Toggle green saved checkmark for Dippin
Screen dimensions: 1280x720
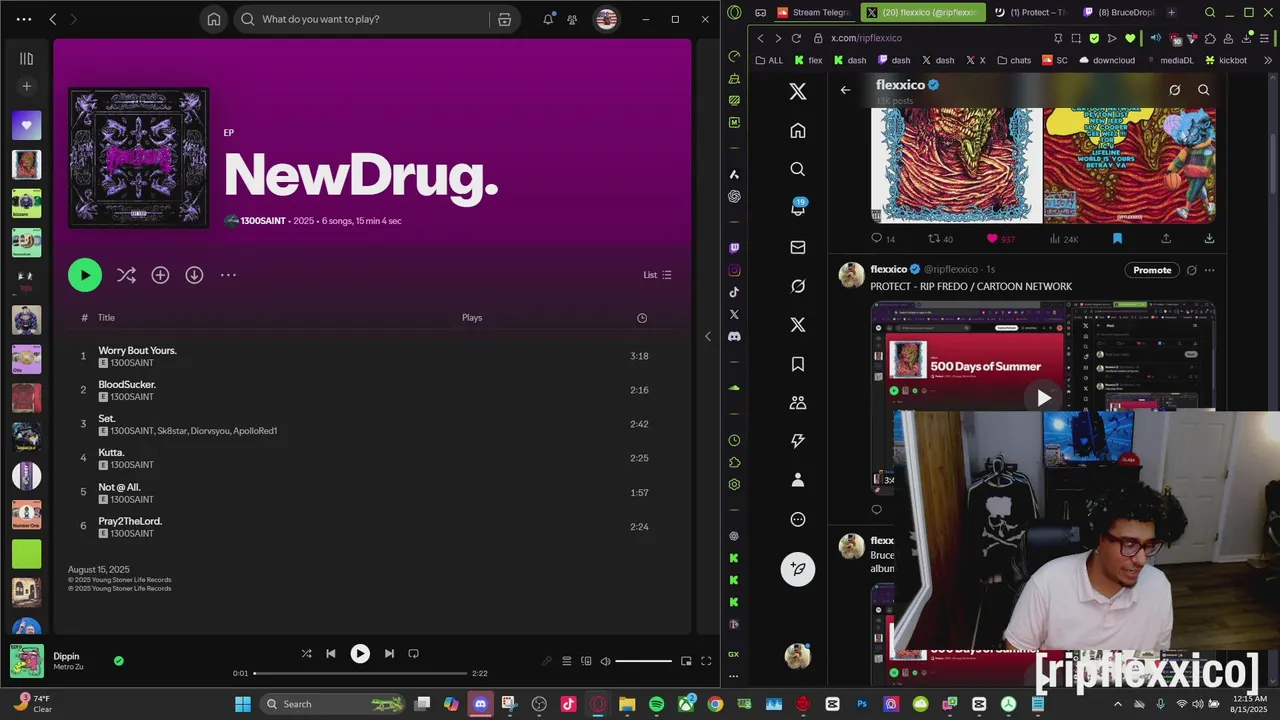coord(119,661)
